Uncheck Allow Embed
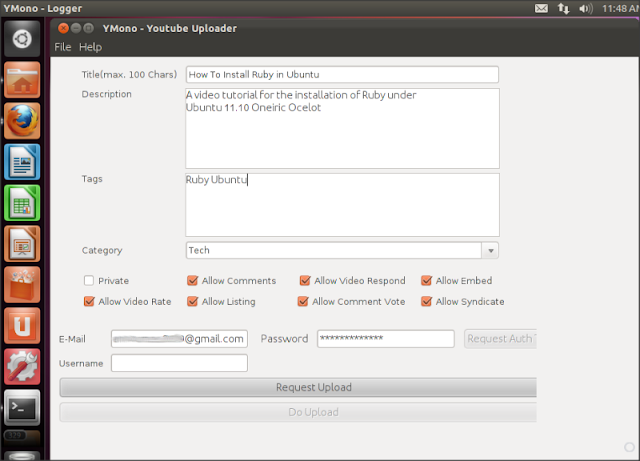Image resolution: width=640 pixels, height=461 pixels. pyautogui.click(x=427, y=281)
